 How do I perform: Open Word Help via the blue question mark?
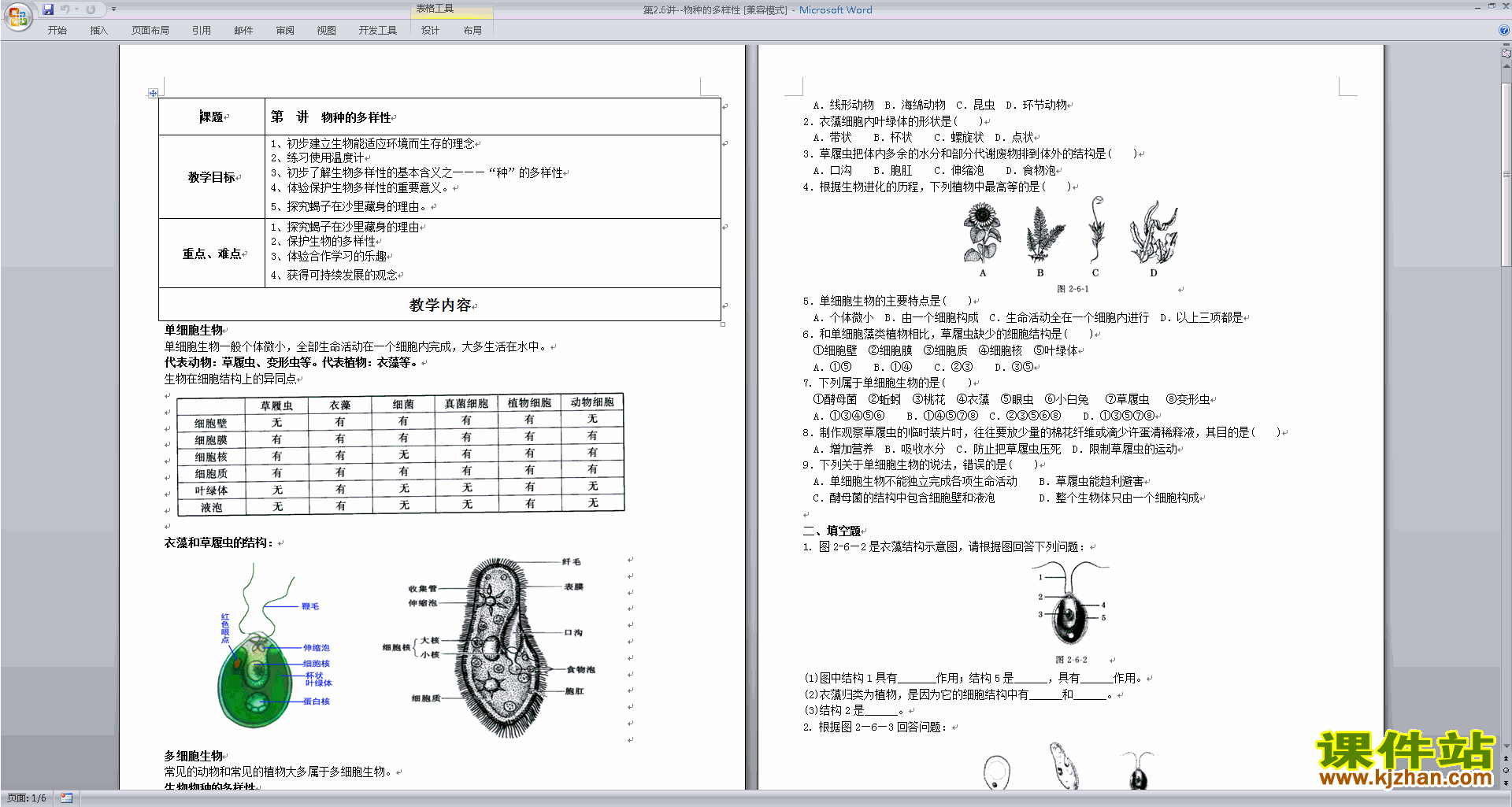[x=1504, y=30]
